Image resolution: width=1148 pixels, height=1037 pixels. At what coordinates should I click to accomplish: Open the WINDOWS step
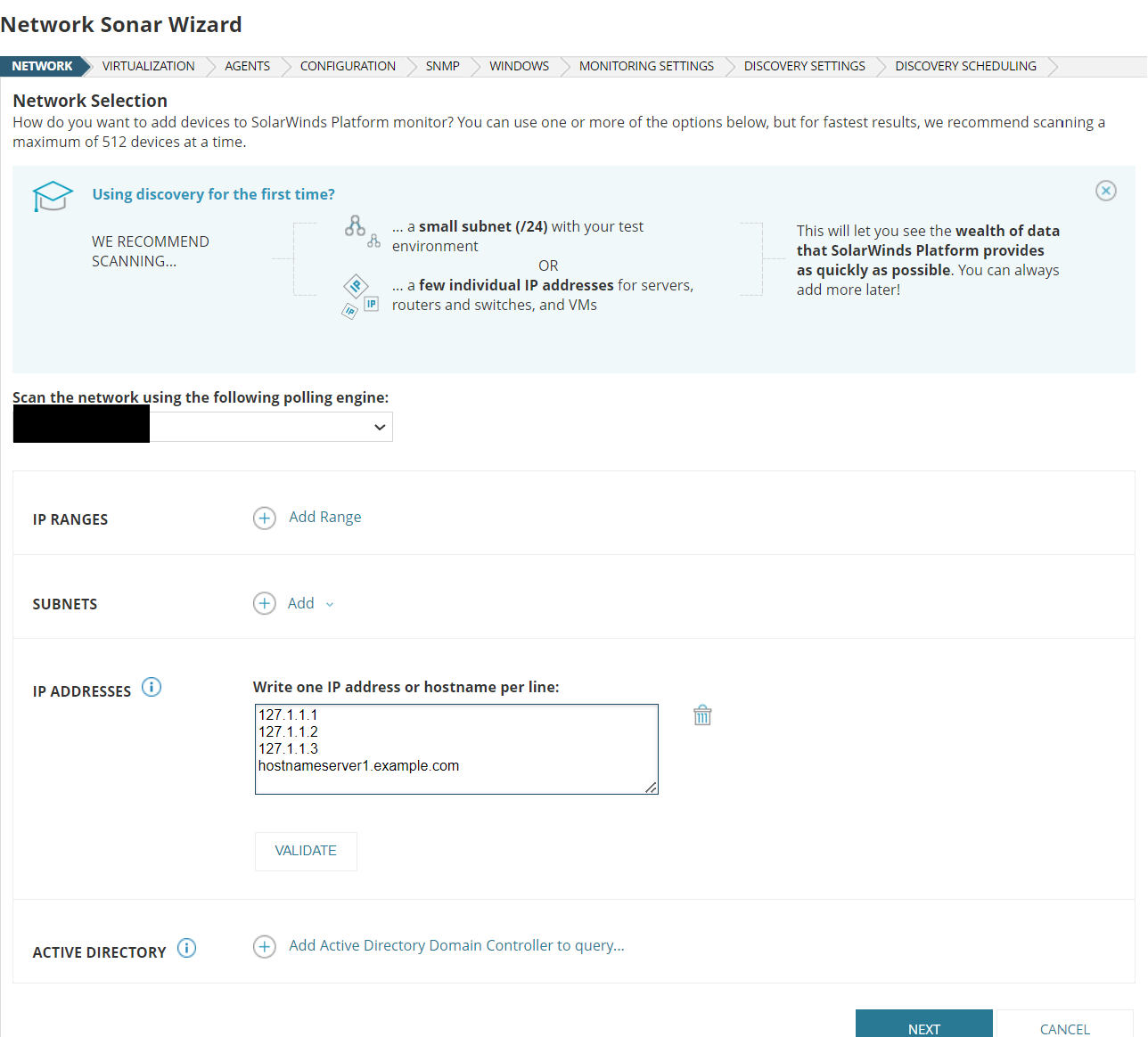[519, 66]
